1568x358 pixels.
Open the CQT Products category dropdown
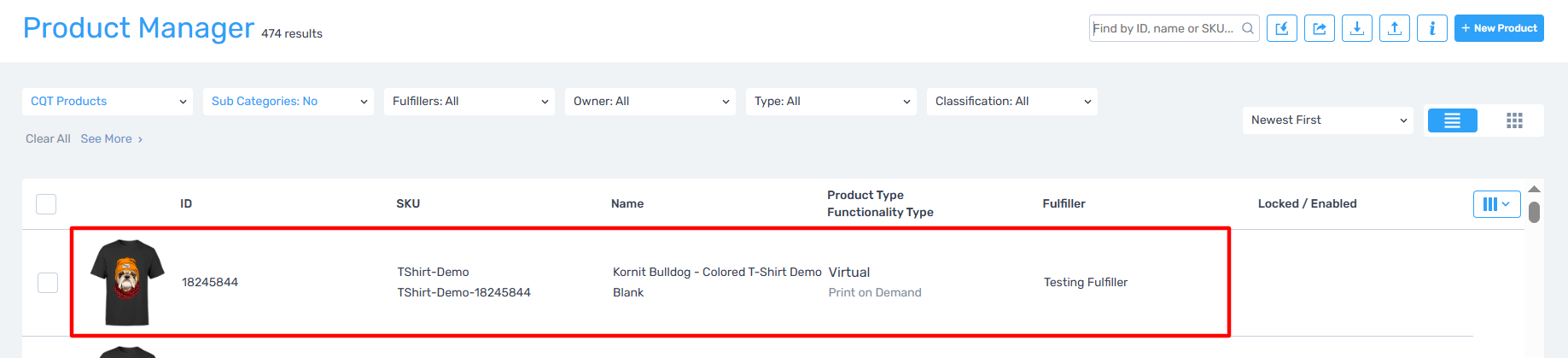pos(108,102)
